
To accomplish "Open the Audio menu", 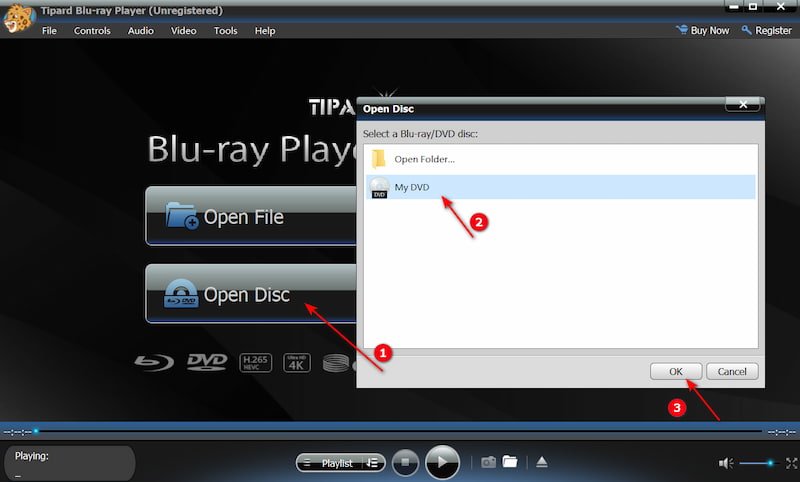I will coord(140,31).
